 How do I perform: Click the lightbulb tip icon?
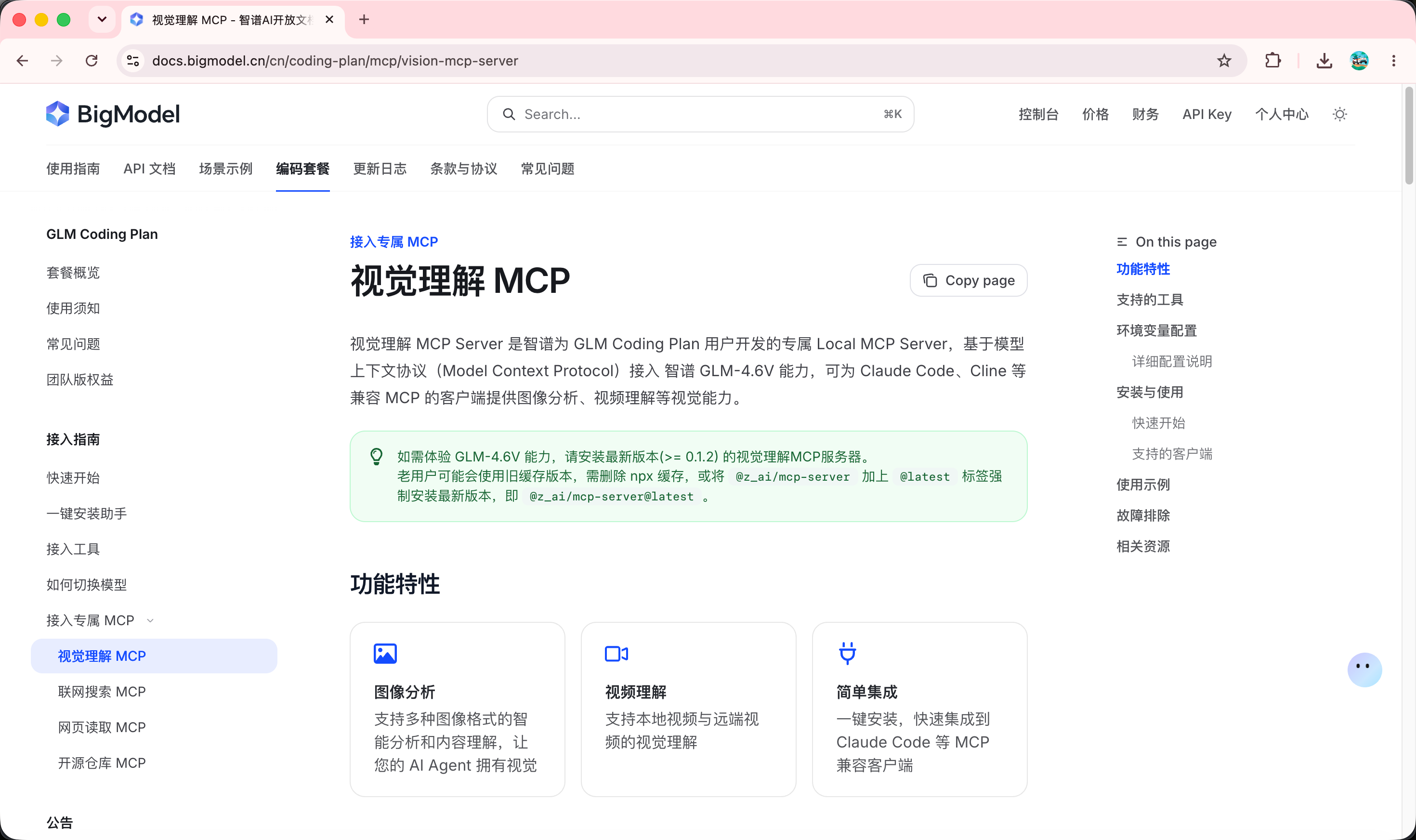[x=376, y=457]
